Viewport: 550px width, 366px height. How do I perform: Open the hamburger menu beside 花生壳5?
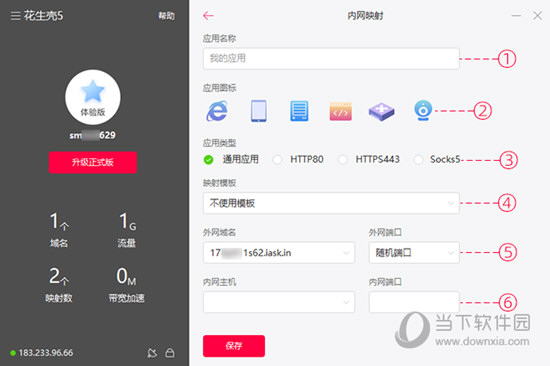pos(15,16)
